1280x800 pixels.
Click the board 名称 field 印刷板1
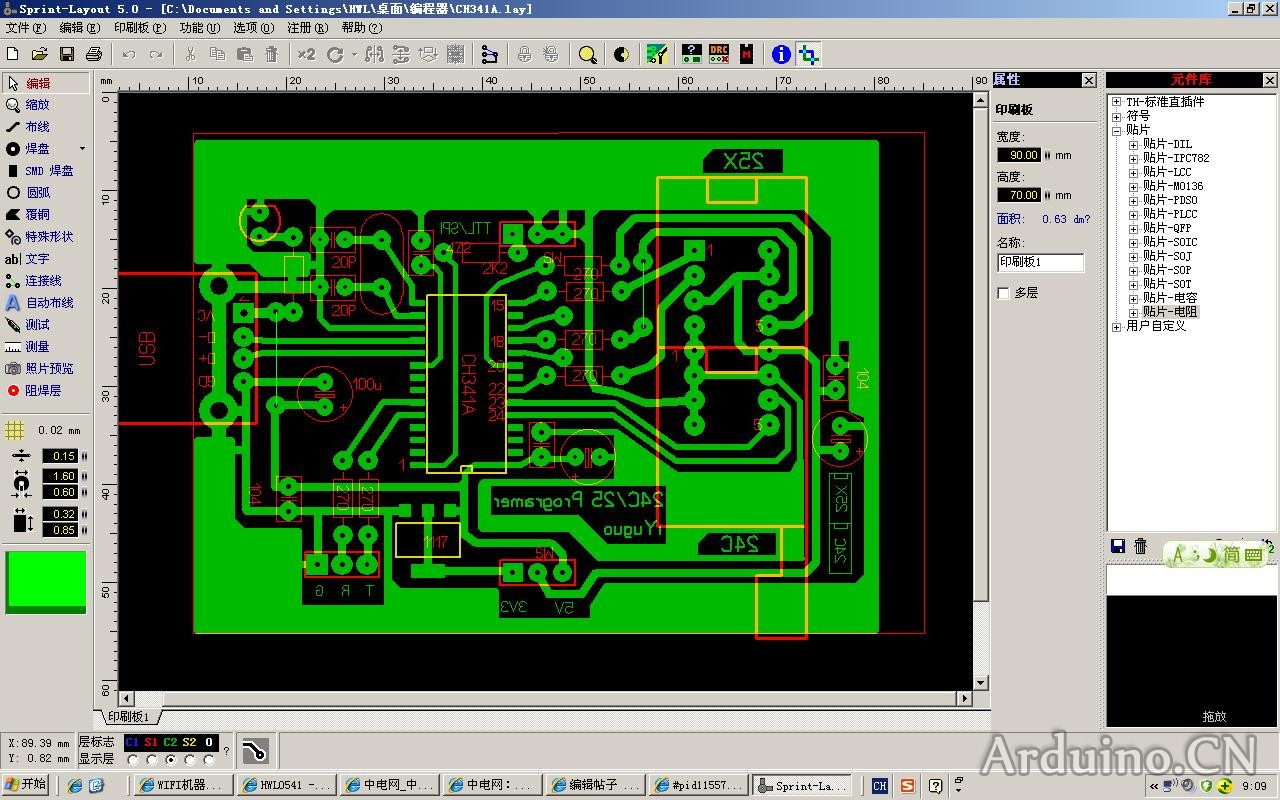point(1040,262)
